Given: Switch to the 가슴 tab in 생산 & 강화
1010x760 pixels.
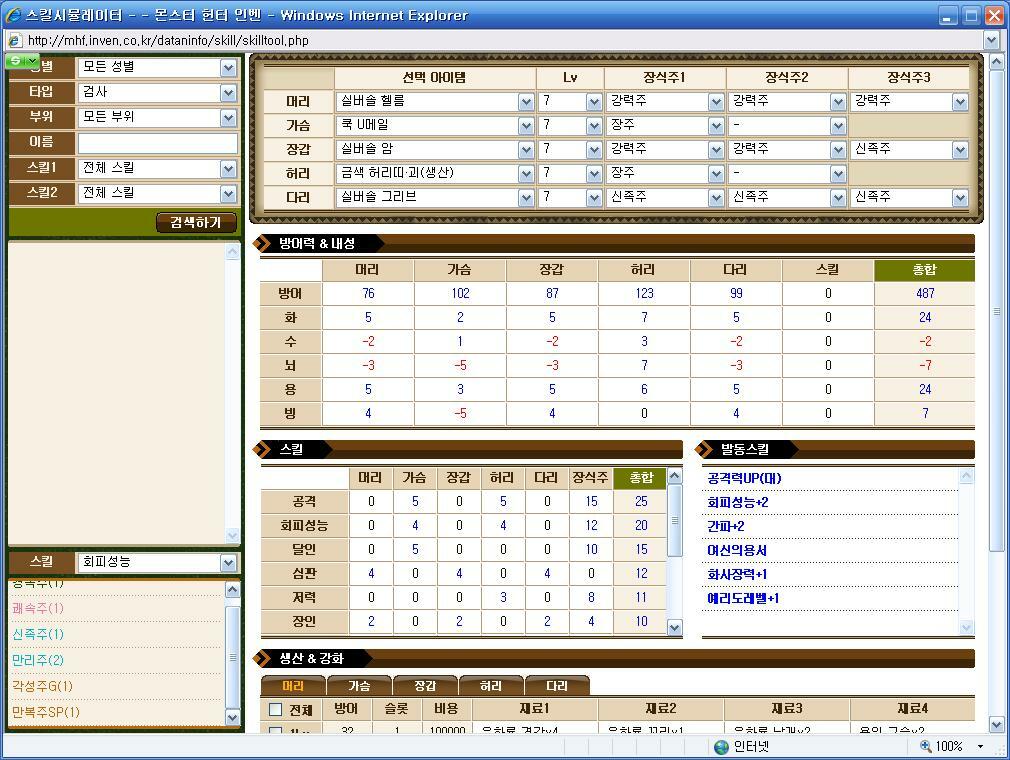Looking at the screenshot, I should 359,685.
